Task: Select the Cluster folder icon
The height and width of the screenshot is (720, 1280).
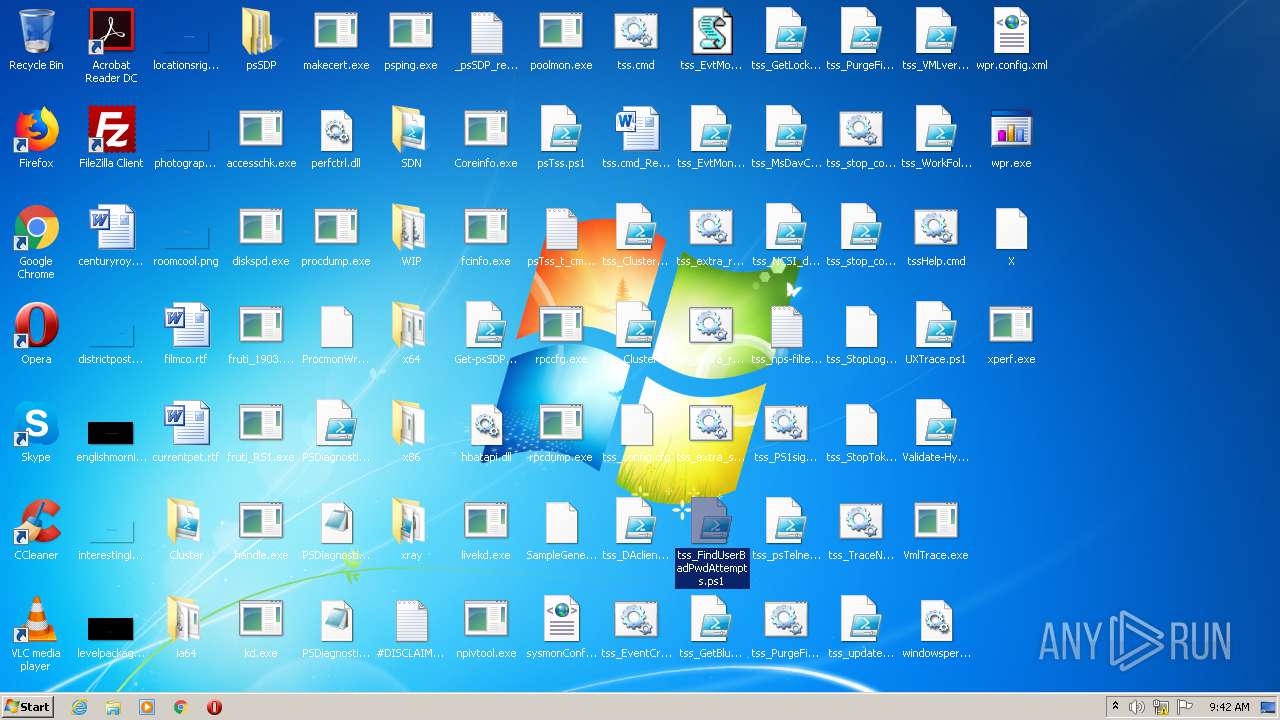Action: (186, 530)
